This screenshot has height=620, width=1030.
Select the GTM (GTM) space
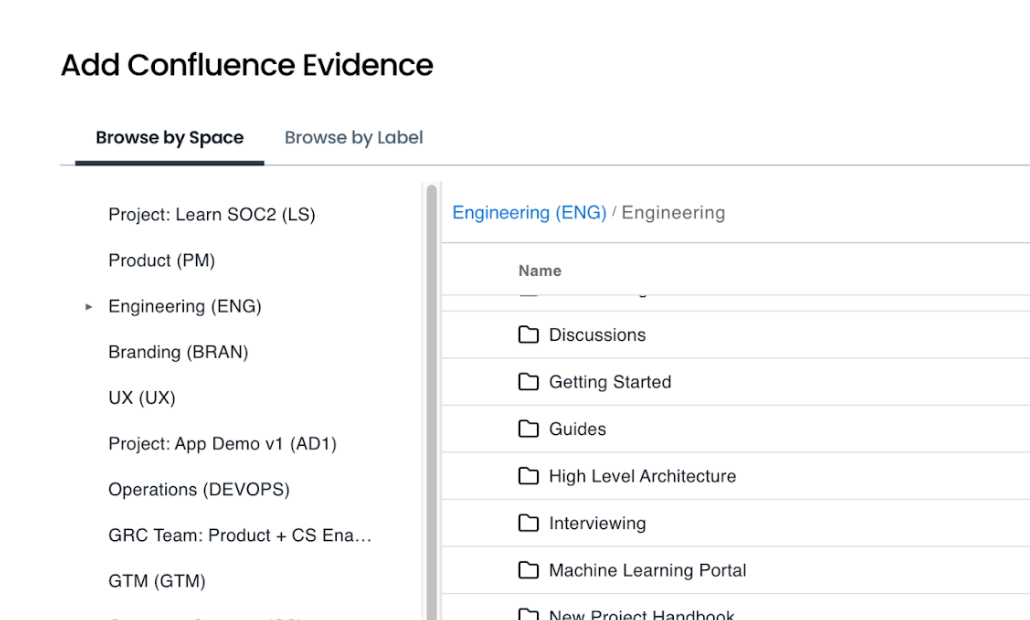pos(156,581)
